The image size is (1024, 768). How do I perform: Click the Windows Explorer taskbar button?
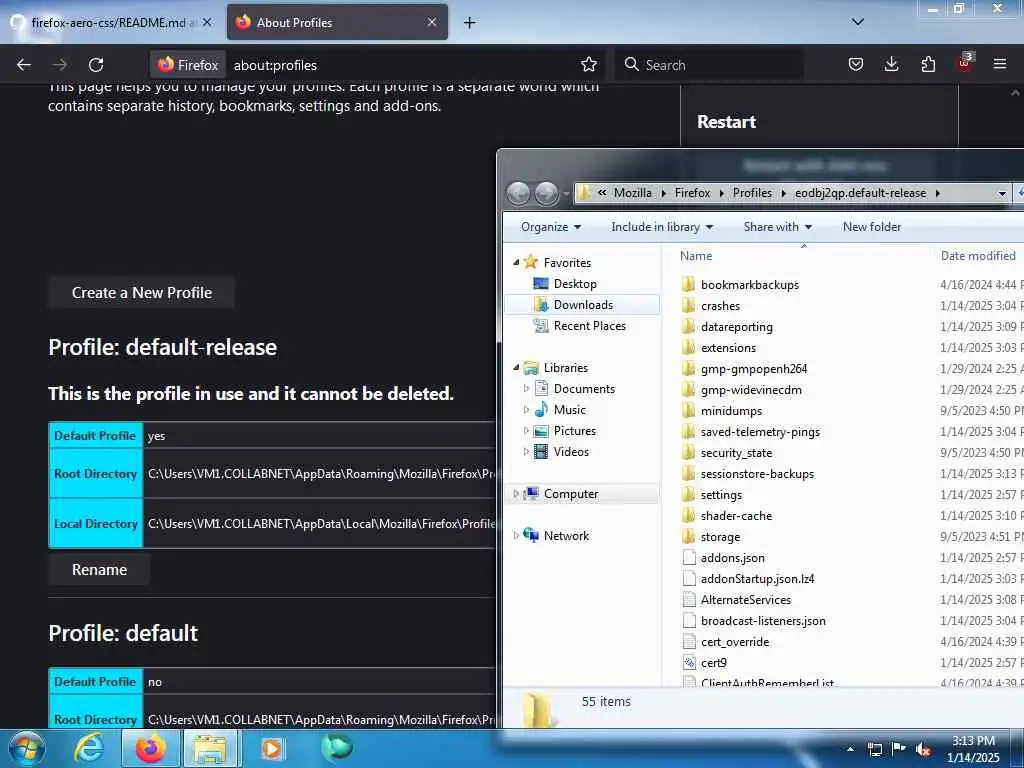click(209, 748)
